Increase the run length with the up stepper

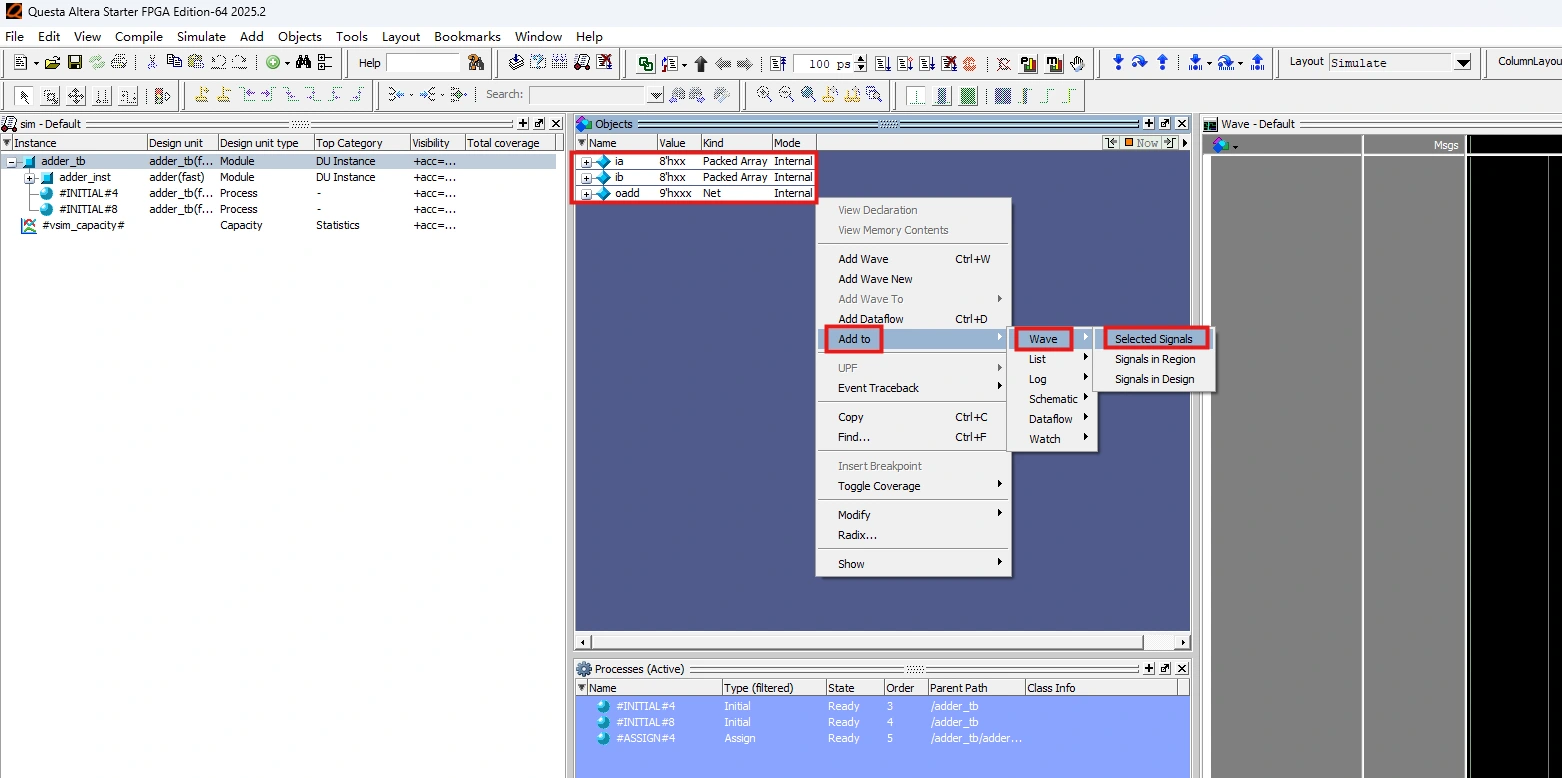pos(861,59)
